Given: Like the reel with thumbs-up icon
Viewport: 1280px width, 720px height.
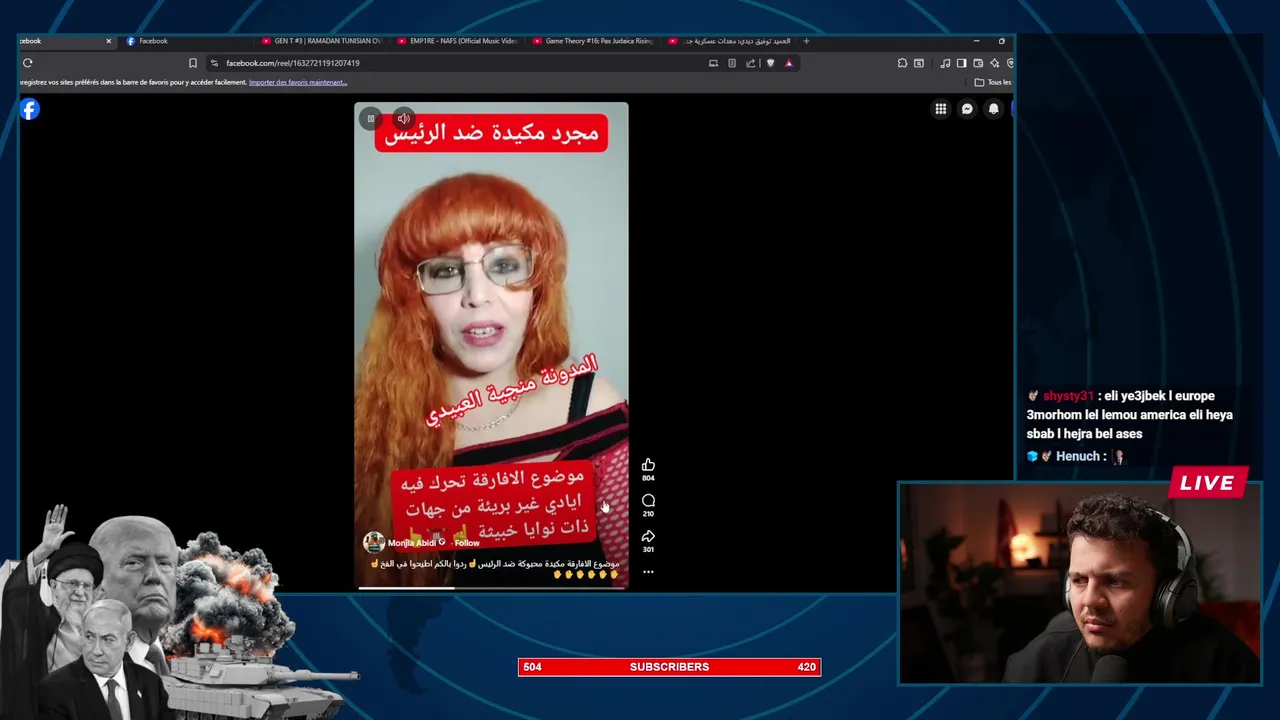Looking at the screenshot, I should [648, 465].
